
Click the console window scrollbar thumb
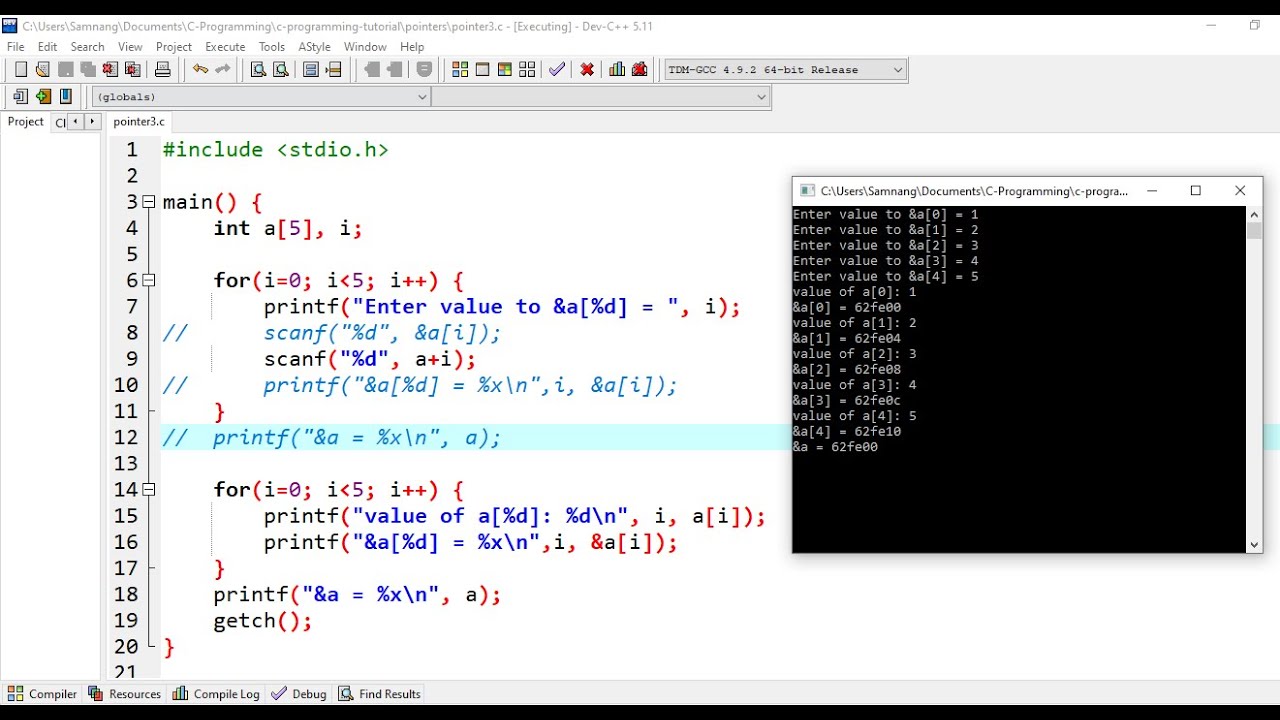[1254, 231]
